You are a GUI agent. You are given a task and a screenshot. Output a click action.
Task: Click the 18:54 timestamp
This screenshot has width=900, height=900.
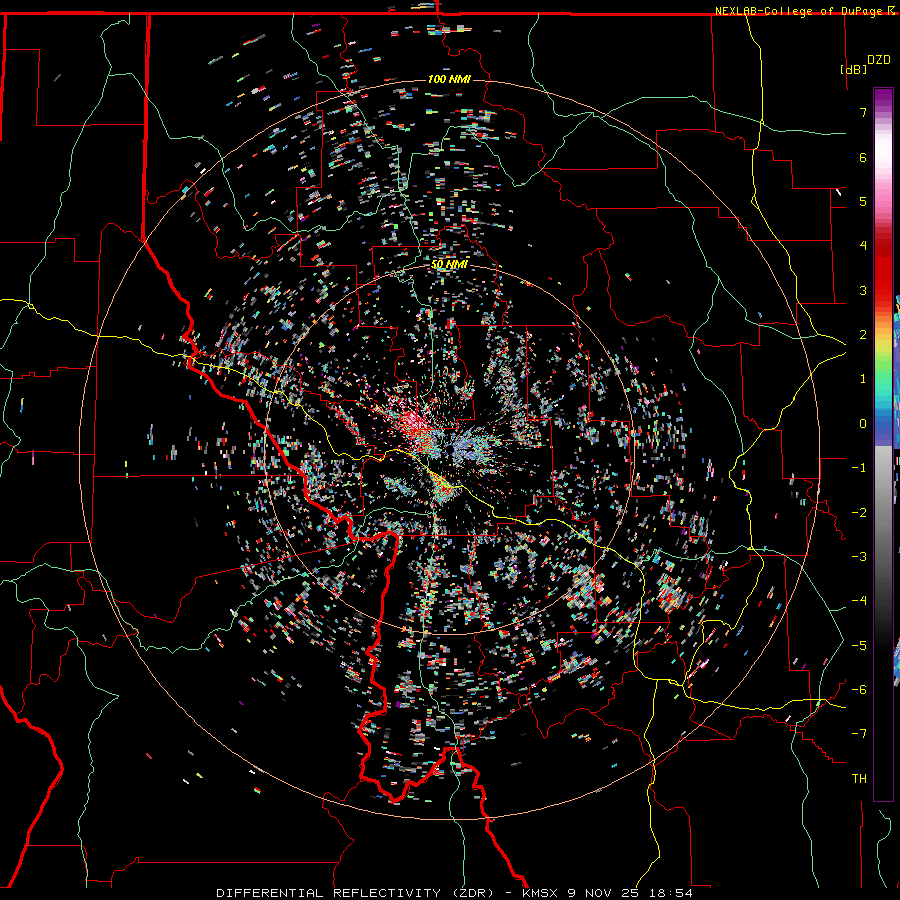671,893
